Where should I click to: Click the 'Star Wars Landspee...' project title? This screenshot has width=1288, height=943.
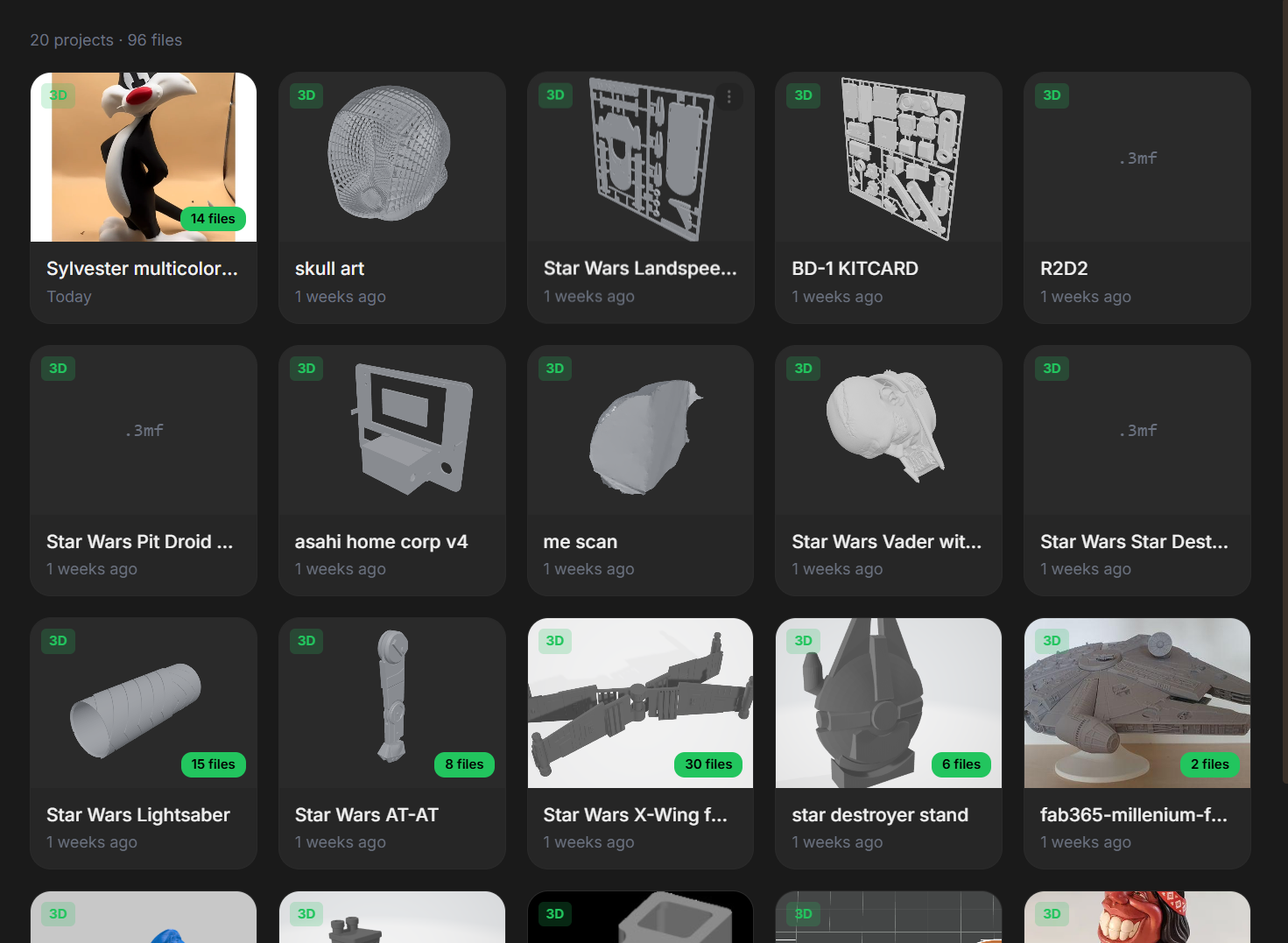click(640, 269)
